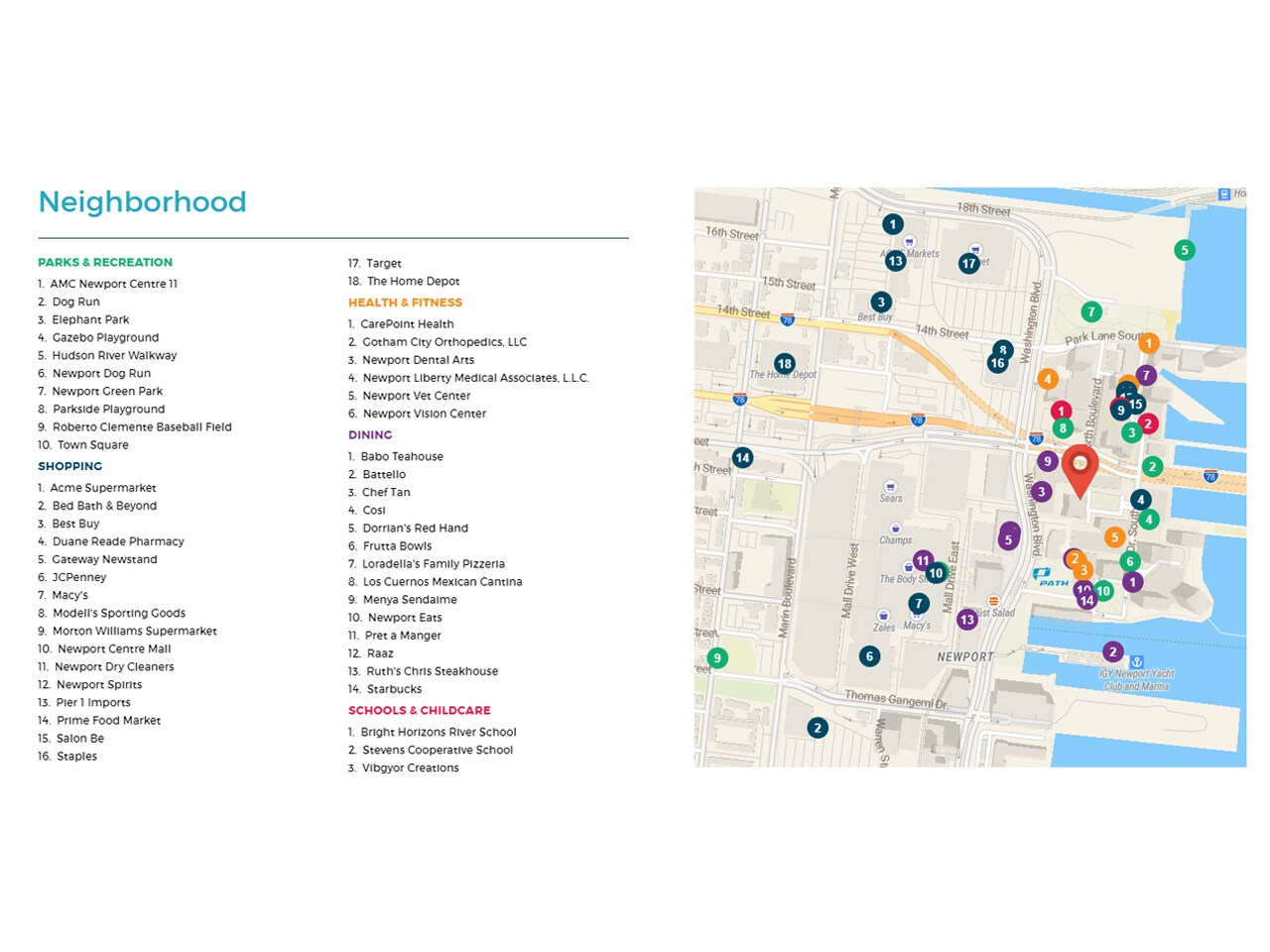Select Roberto Clemente Baseball Field entry
The width and height of the screenshot is (1270, 952).
(x=135, y=427)
